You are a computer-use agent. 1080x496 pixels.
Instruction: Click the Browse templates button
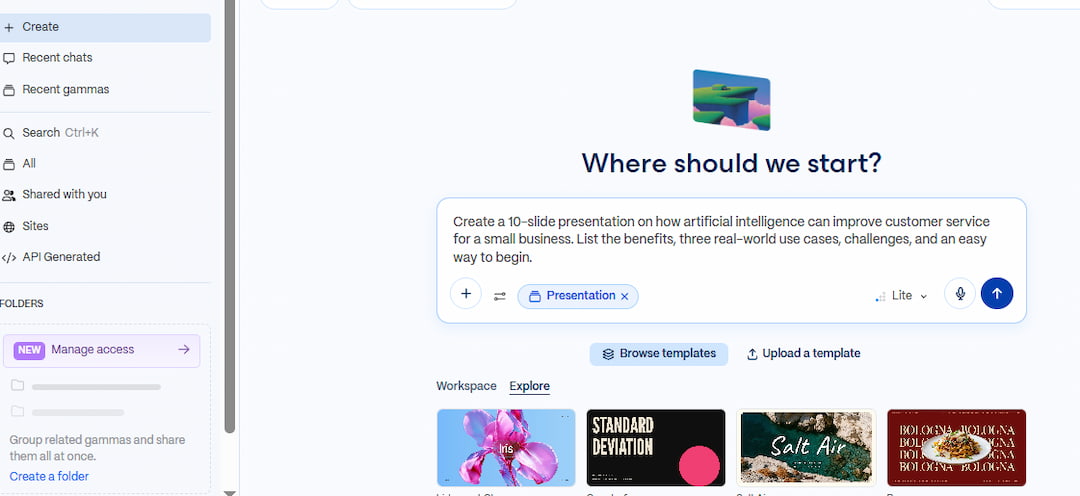click(x=658, y=354)
